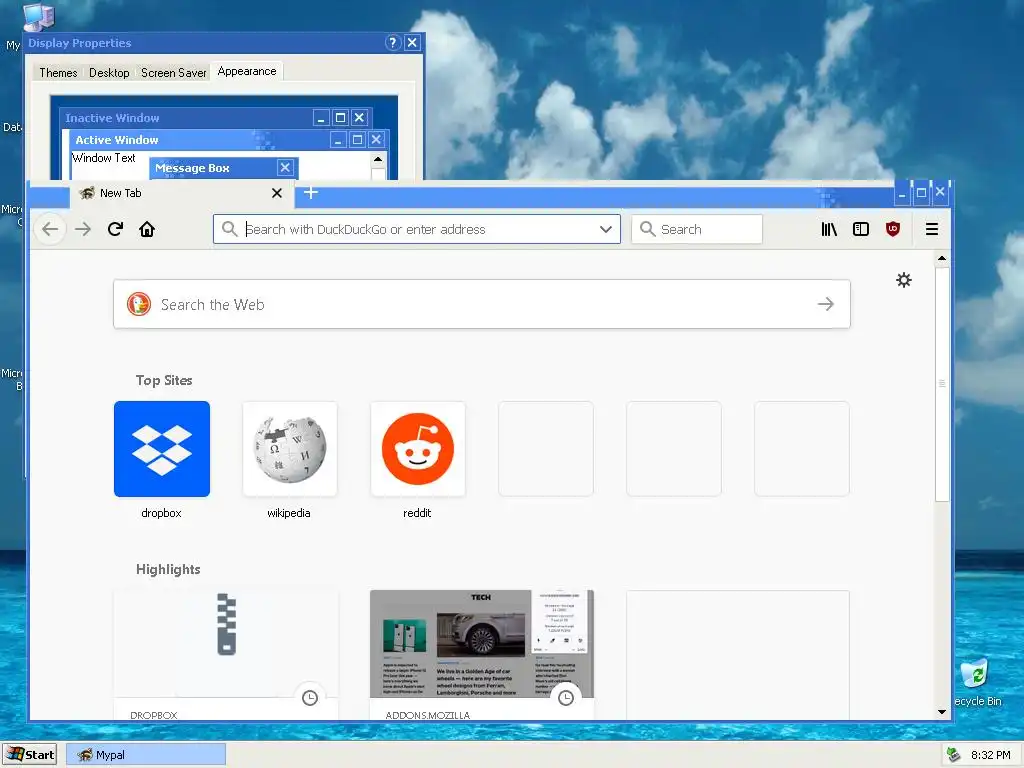Open the addons.mozilla highlight card

(x=482, y=655)
